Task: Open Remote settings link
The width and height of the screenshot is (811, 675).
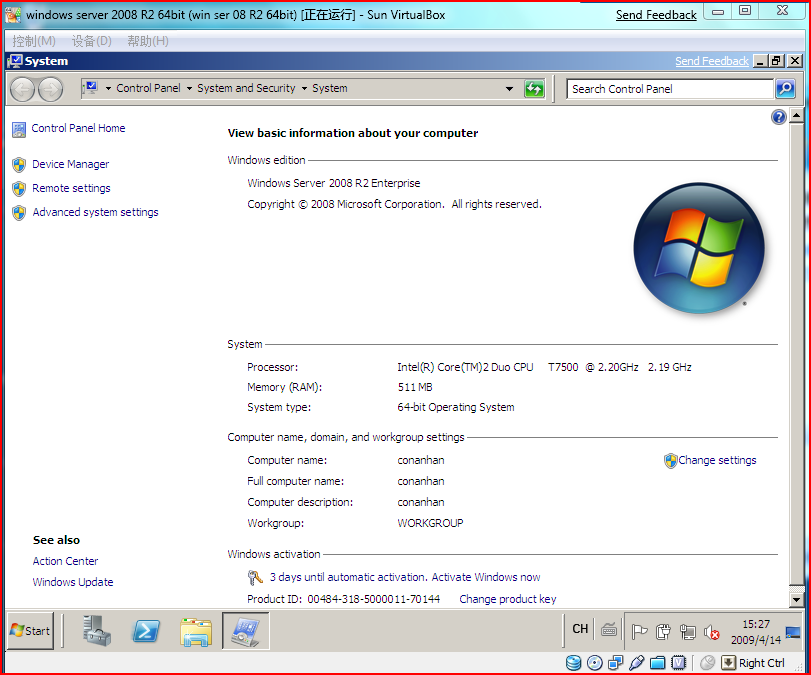Action: [71, 188]
